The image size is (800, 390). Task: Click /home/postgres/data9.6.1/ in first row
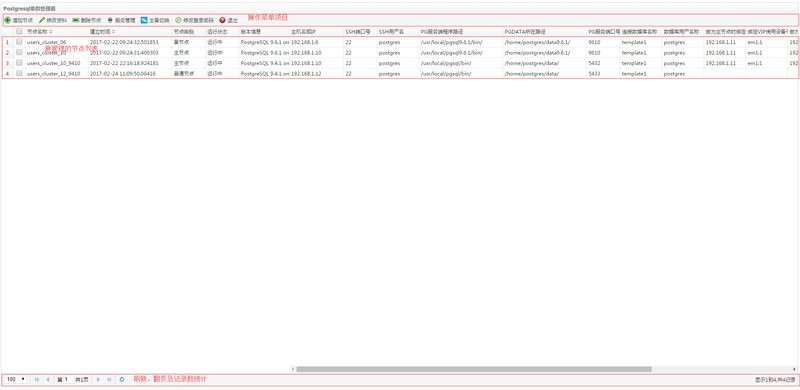(537, 42)
